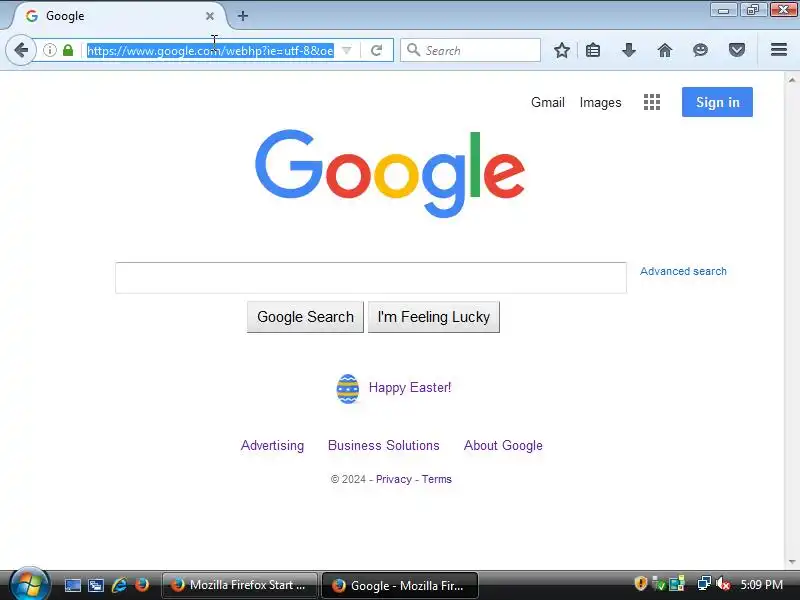Open the Google apps grid icon
Image resolution: width=800 pixels, height=600 pixels.
click(652, 102)
